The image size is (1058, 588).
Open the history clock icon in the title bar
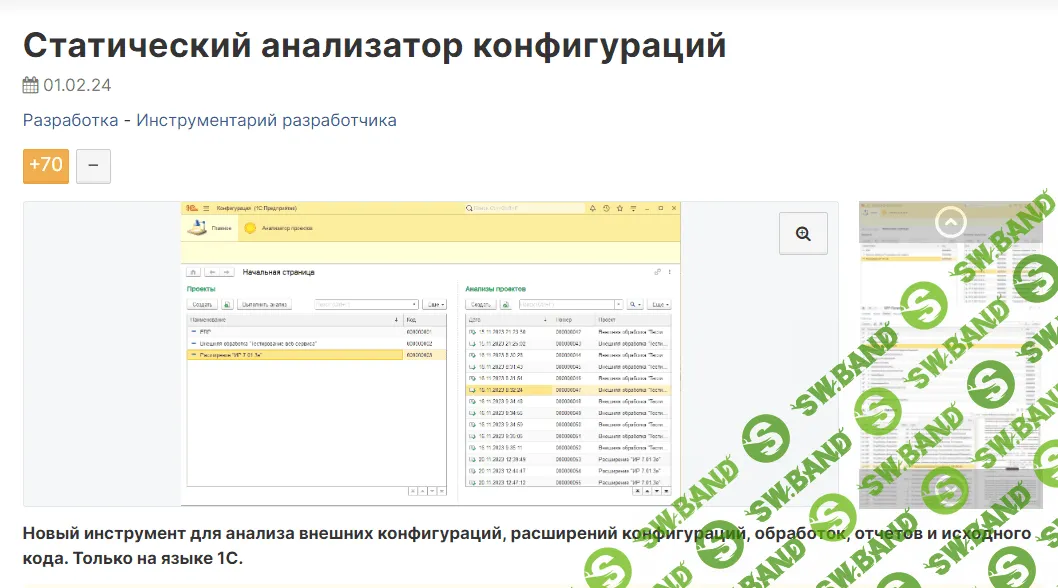(606, 208)
